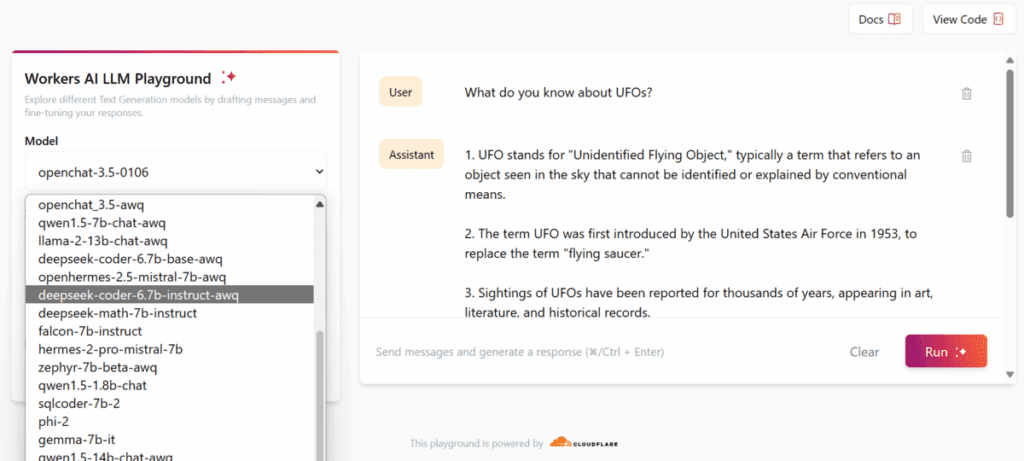1024x461 pixels.
Task: Pick gemma-7b-it model
Action: click(x=169, y=439)
